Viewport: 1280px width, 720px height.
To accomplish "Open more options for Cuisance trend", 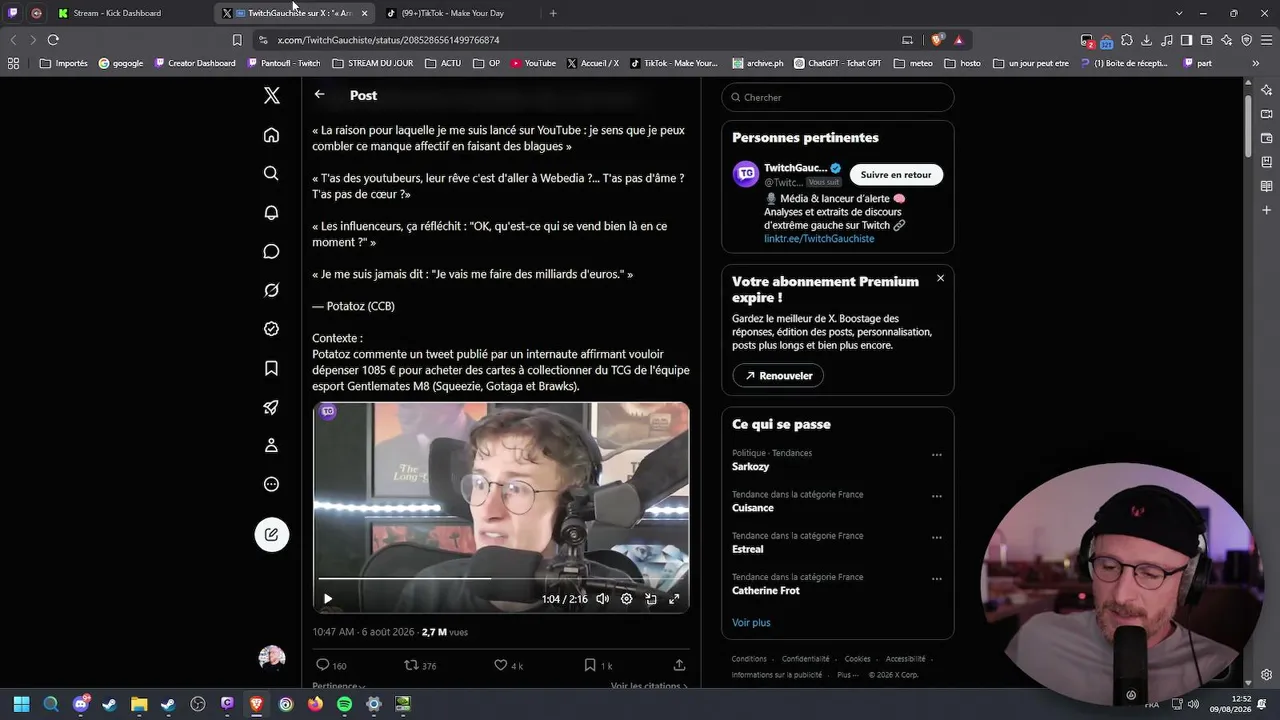I will pos(937,496).
